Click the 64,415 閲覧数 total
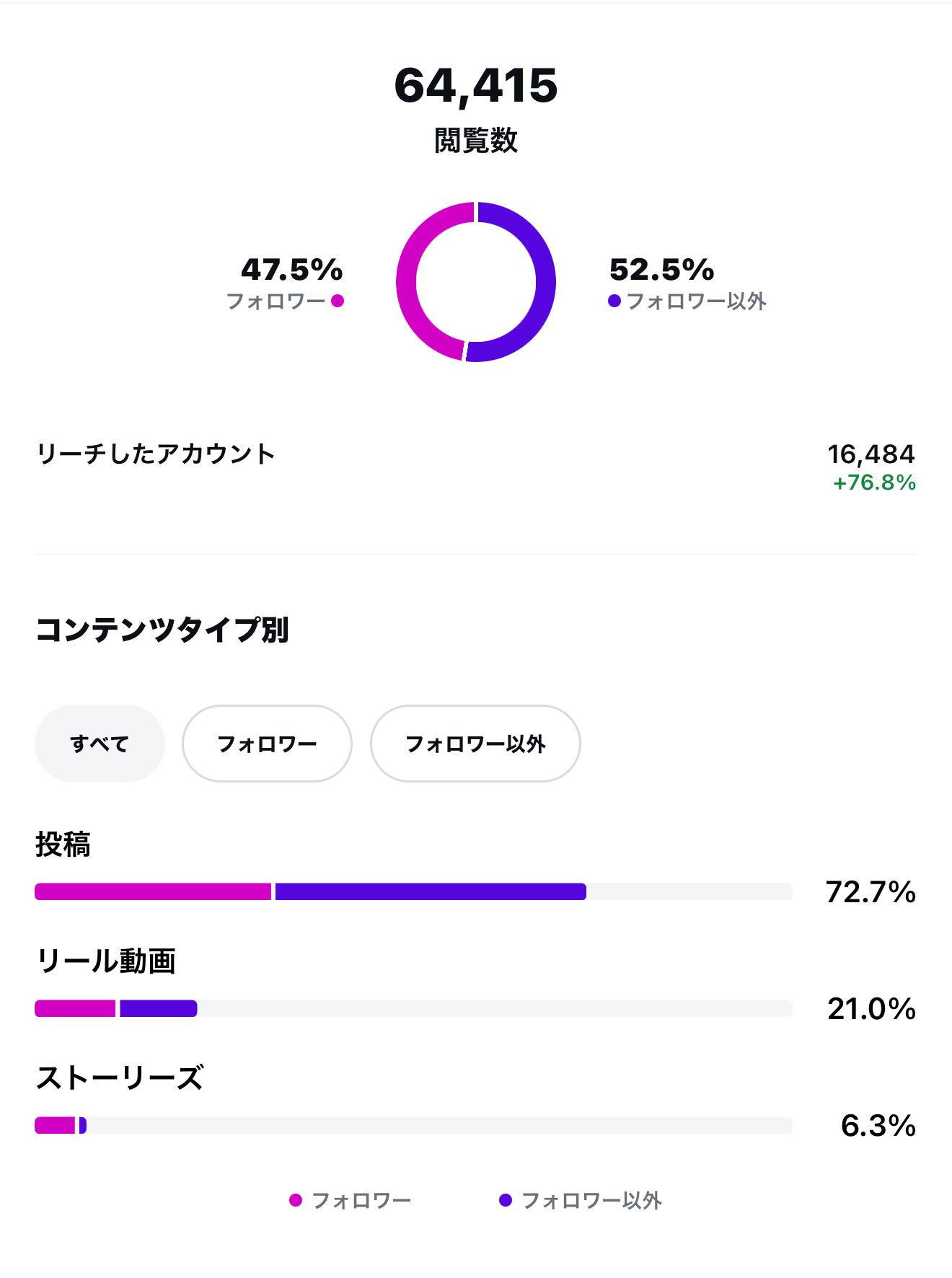Viewport: 952px width, 1278px height. tap(476, 86)
